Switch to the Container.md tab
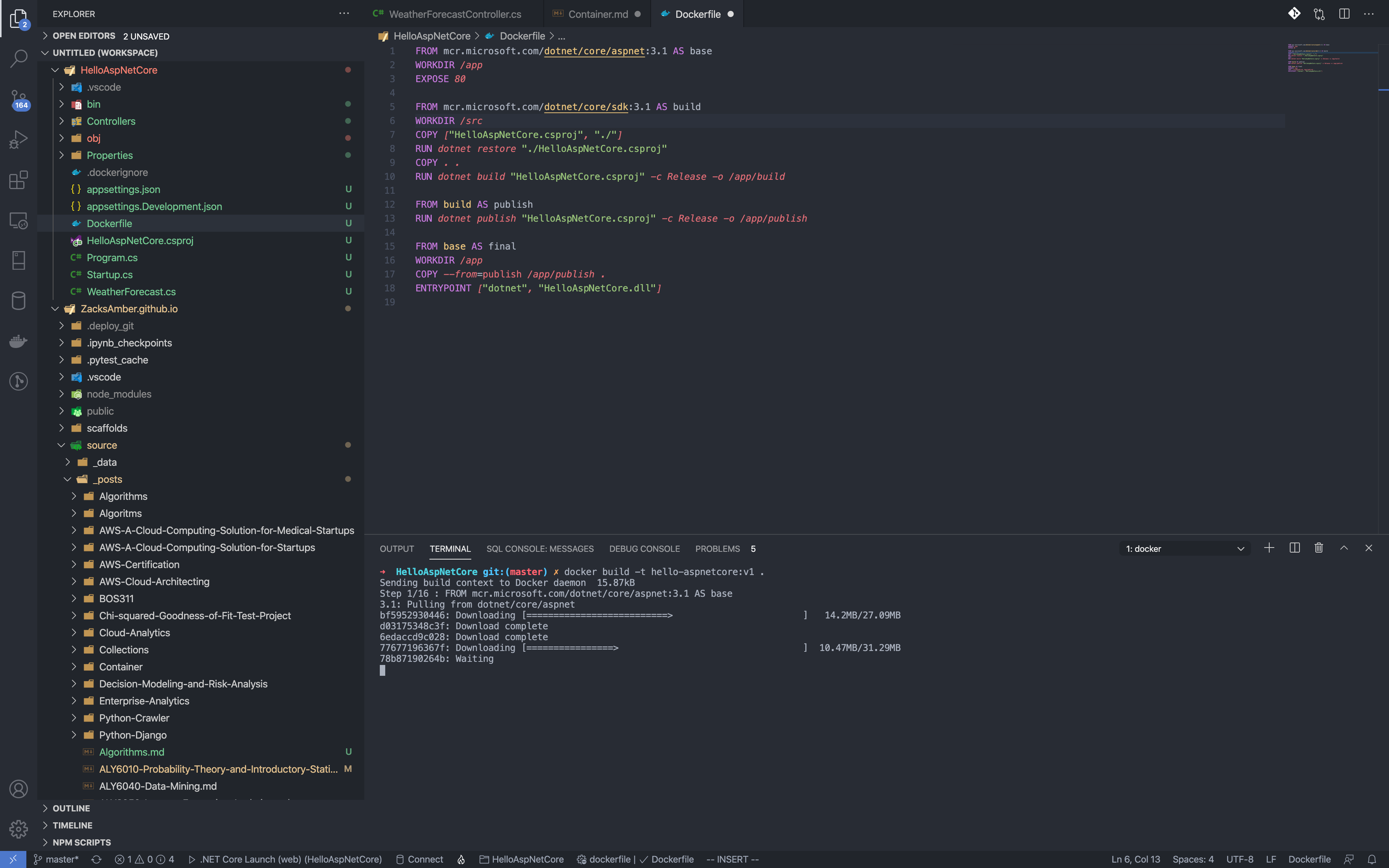This screenshot has height=868, width=1389. 598,14
